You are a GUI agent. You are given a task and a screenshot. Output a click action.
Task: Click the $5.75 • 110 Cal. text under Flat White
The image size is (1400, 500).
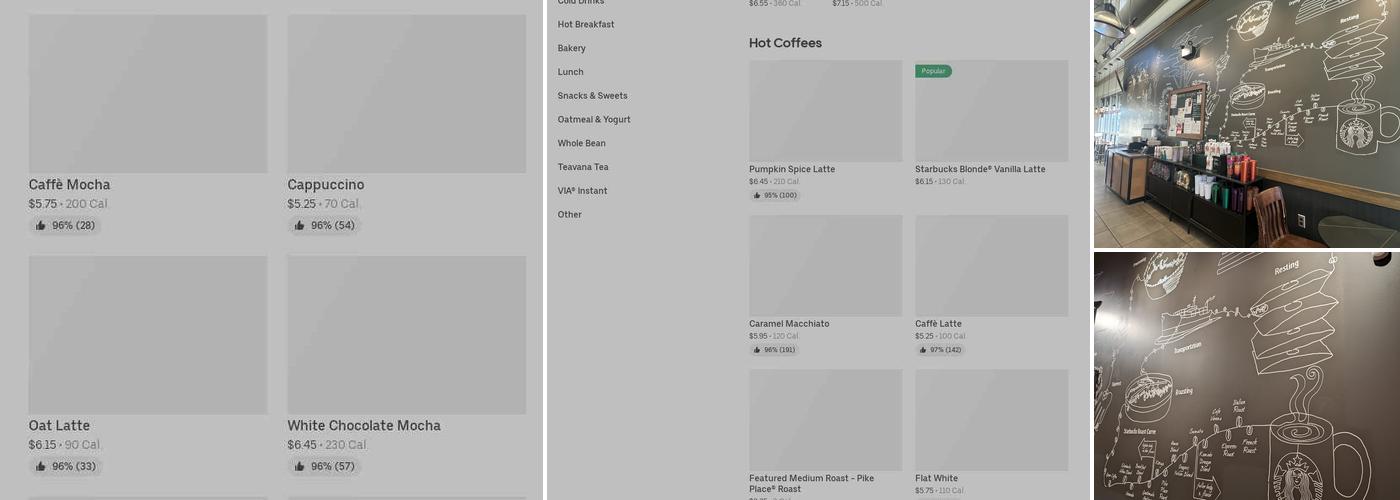[941, 491]
